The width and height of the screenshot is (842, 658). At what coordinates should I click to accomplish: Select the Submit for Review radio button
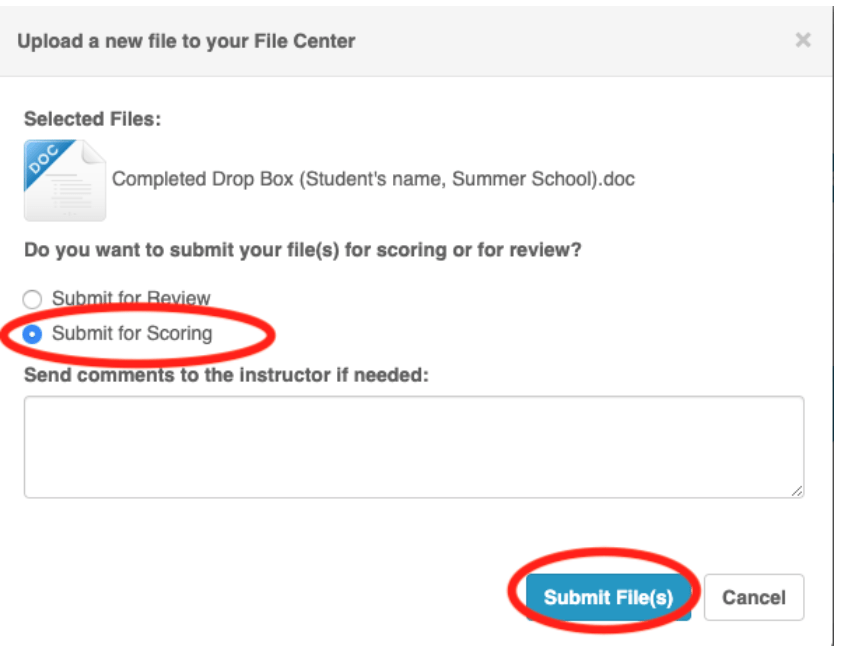tap(34, 299)
